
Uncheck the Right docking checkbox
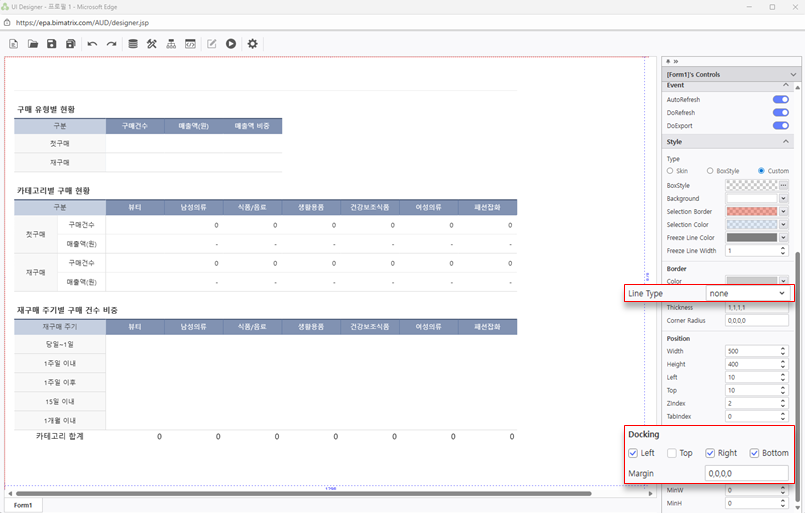click(711, 453)
